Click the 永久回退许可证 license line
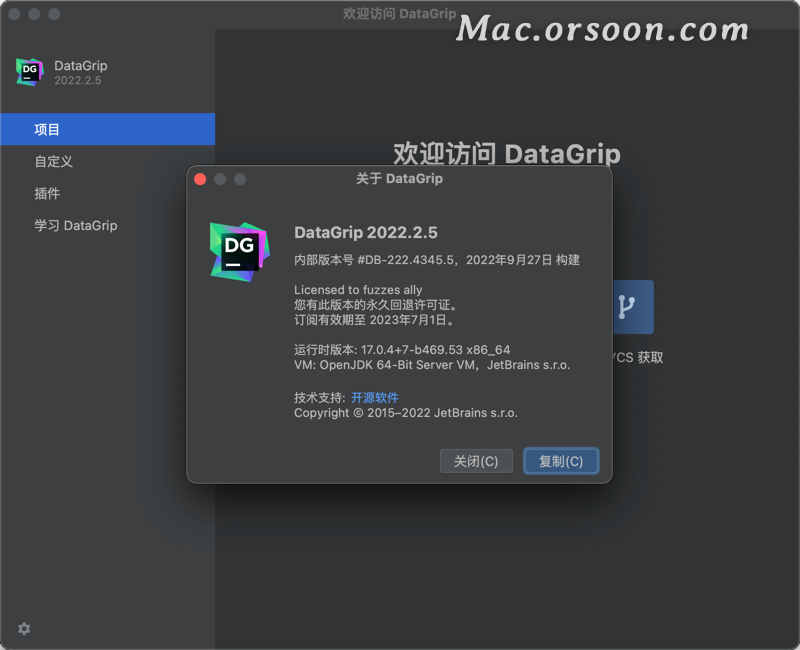This screenshot has height=650, width=800. point(376,305)
